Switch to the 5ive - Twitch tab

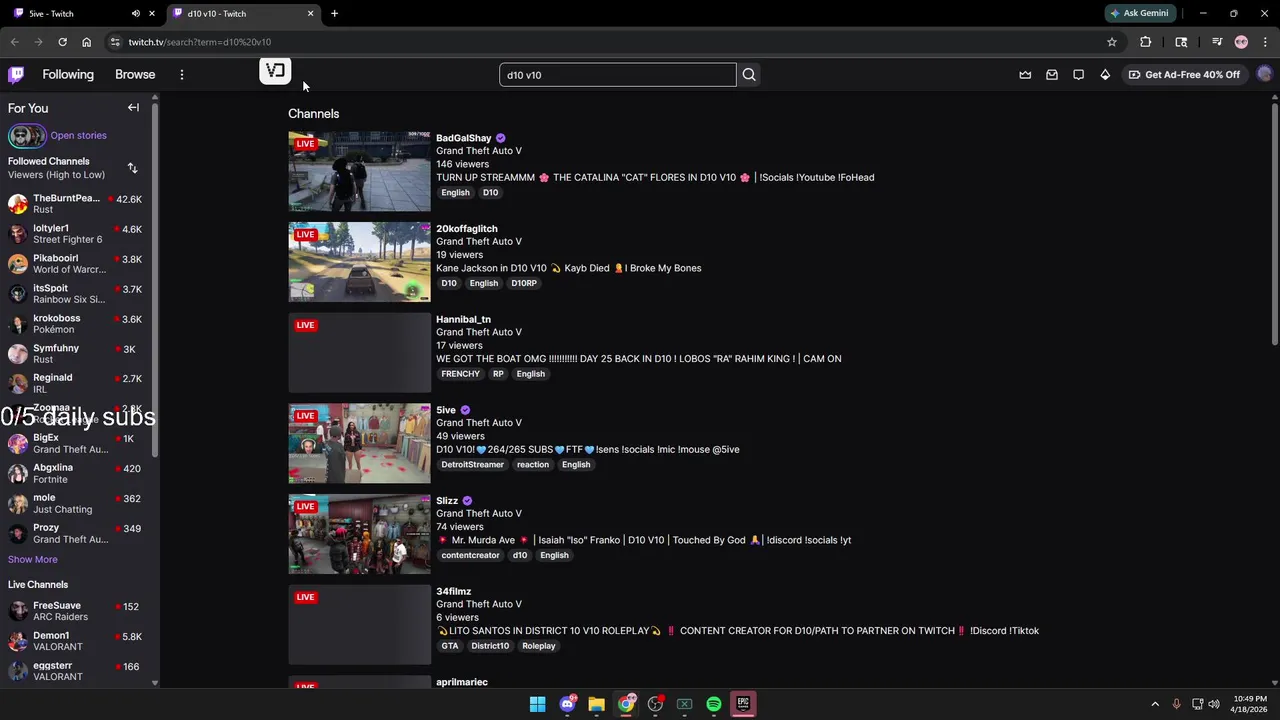(x=70, y=13)
